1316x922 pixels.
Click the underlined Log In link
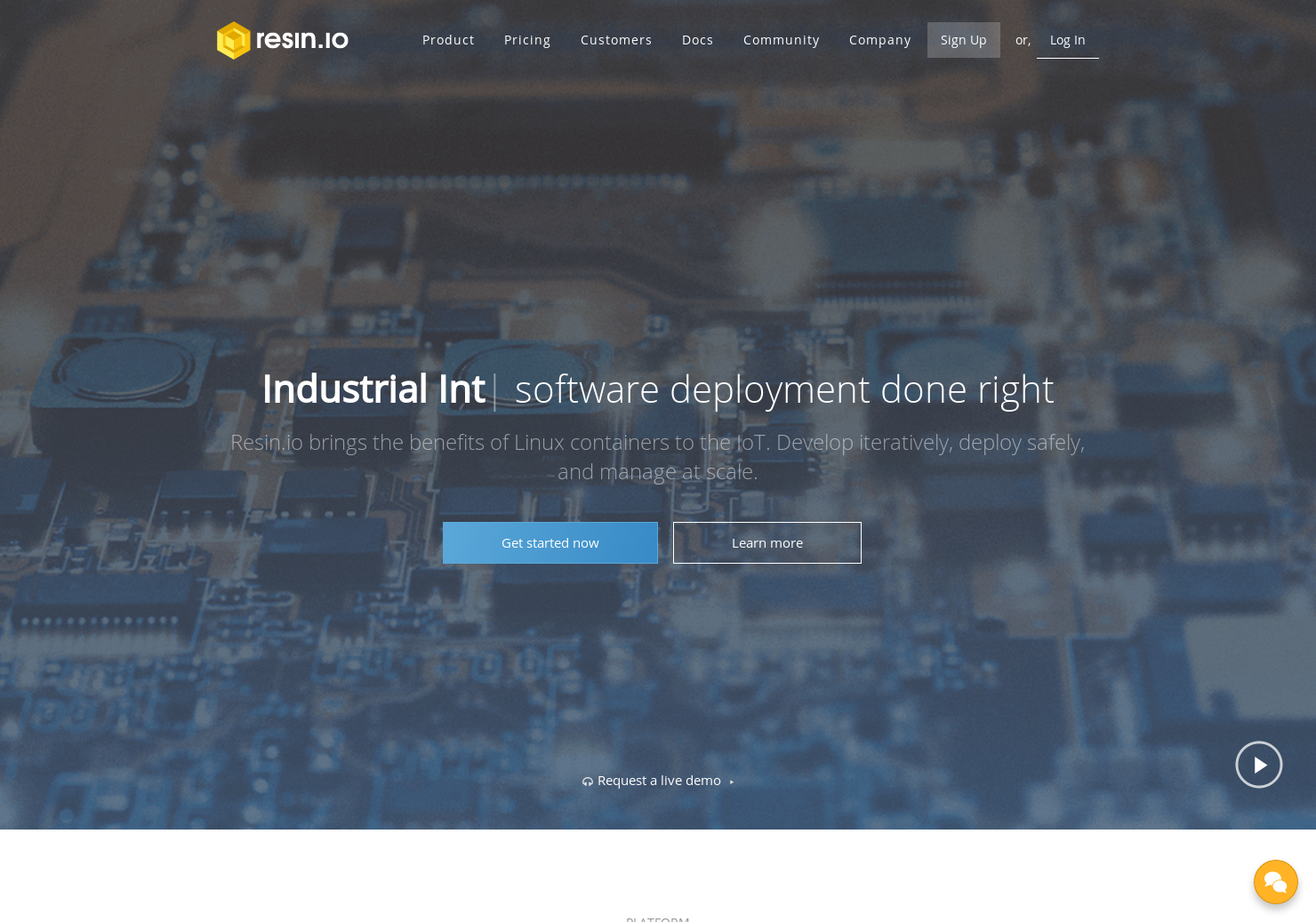[x=1068, y=40]
